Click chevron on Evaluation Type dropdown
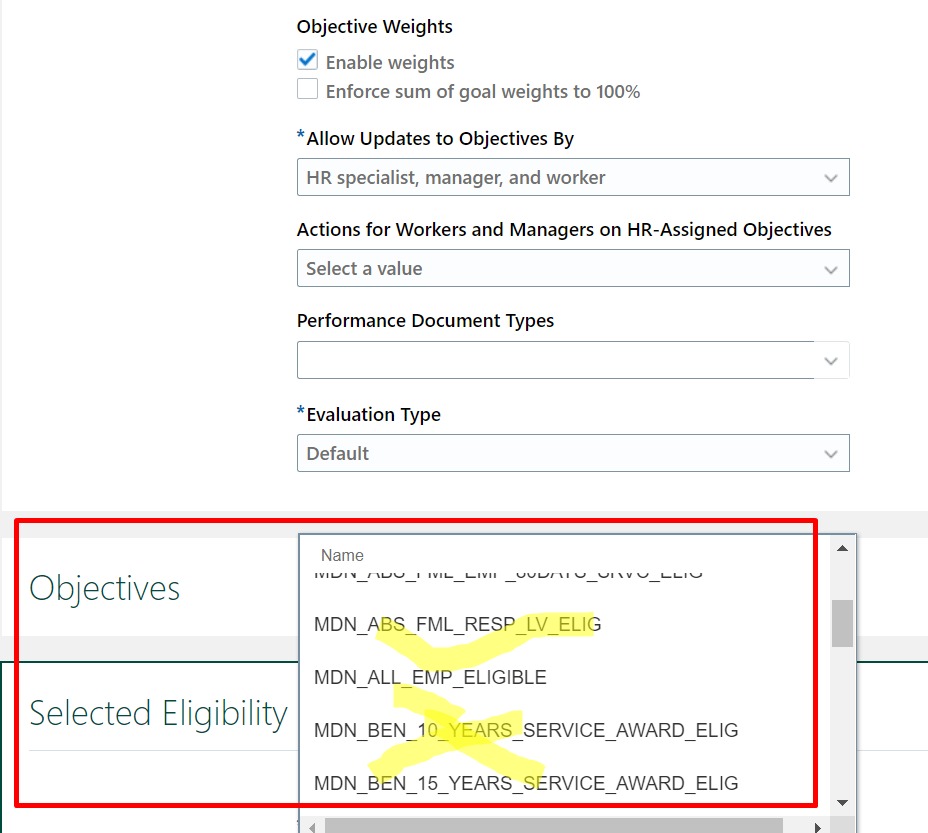This screenshot has width=928, height=833. point(831,453)
